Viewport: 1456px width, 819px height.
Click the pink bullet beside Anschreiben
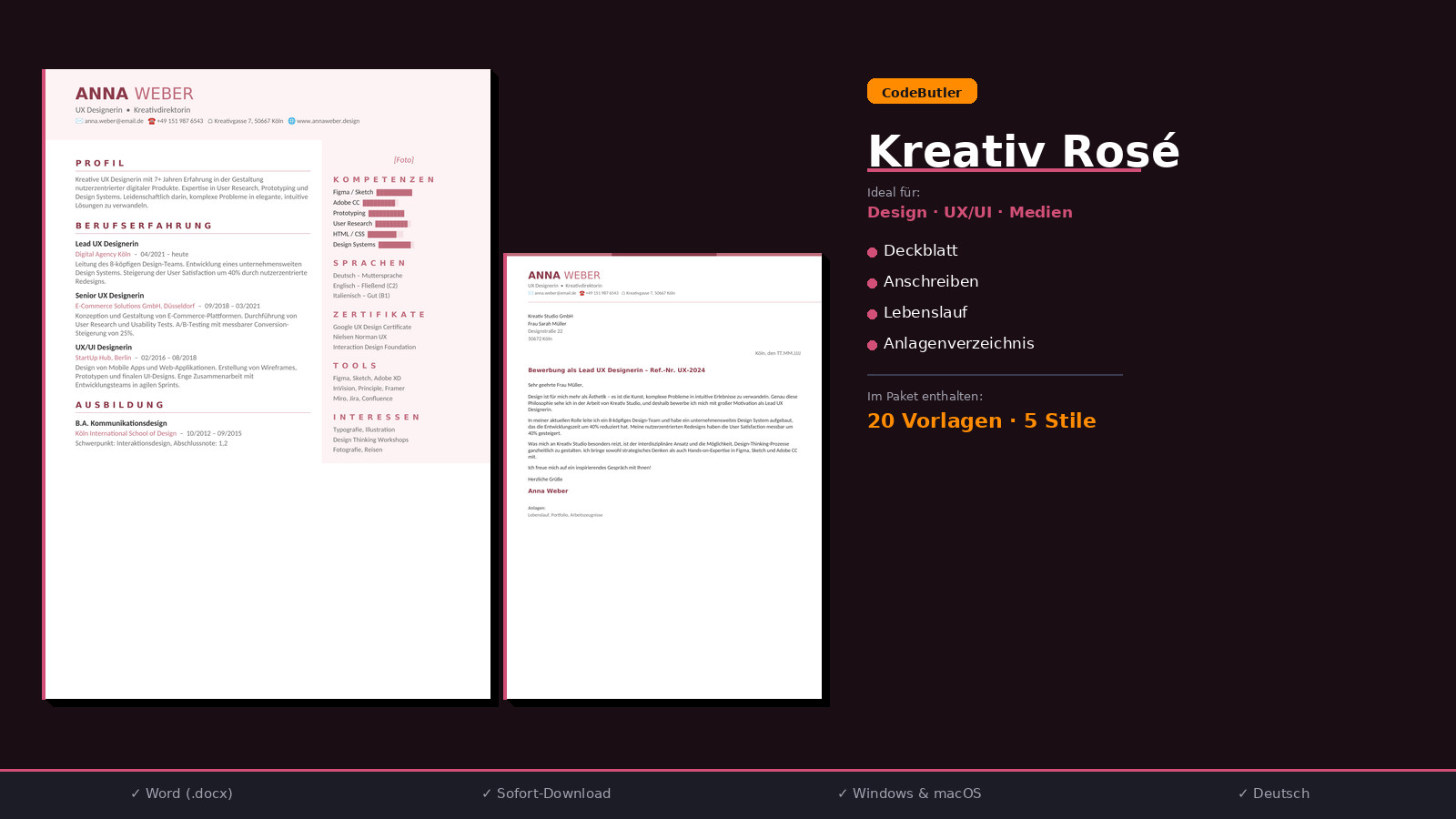(872, 283)
